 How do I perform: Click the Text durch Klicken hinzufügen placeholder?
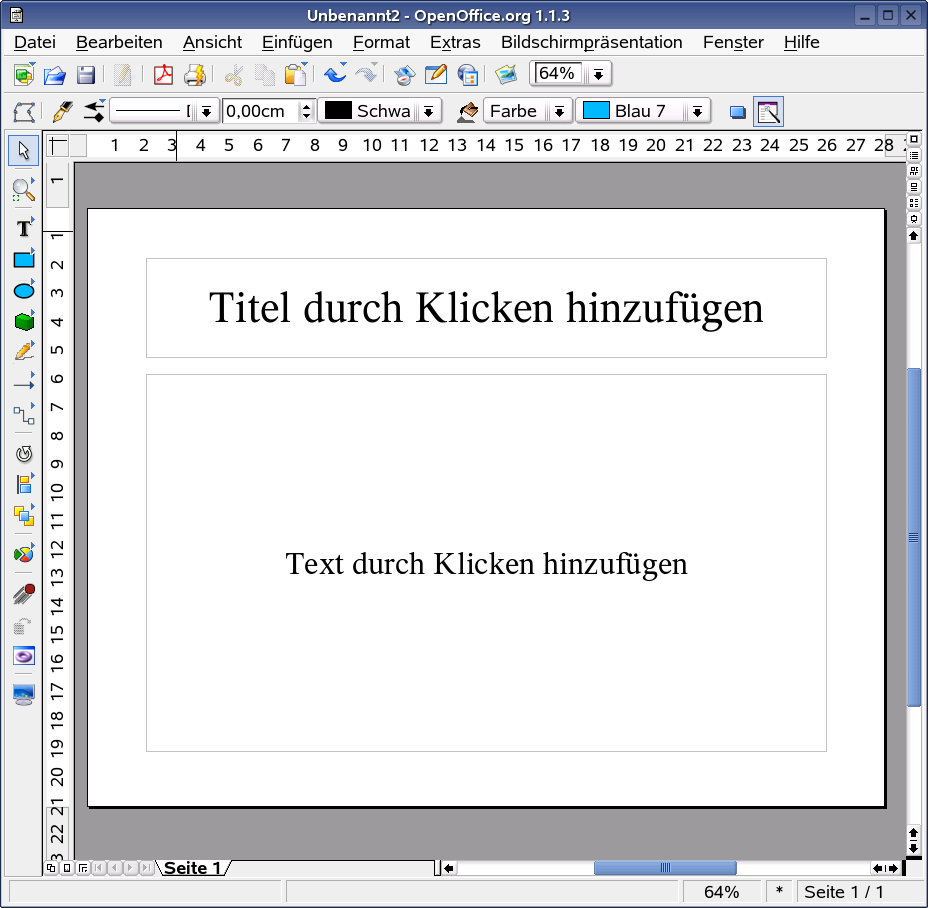487,563
